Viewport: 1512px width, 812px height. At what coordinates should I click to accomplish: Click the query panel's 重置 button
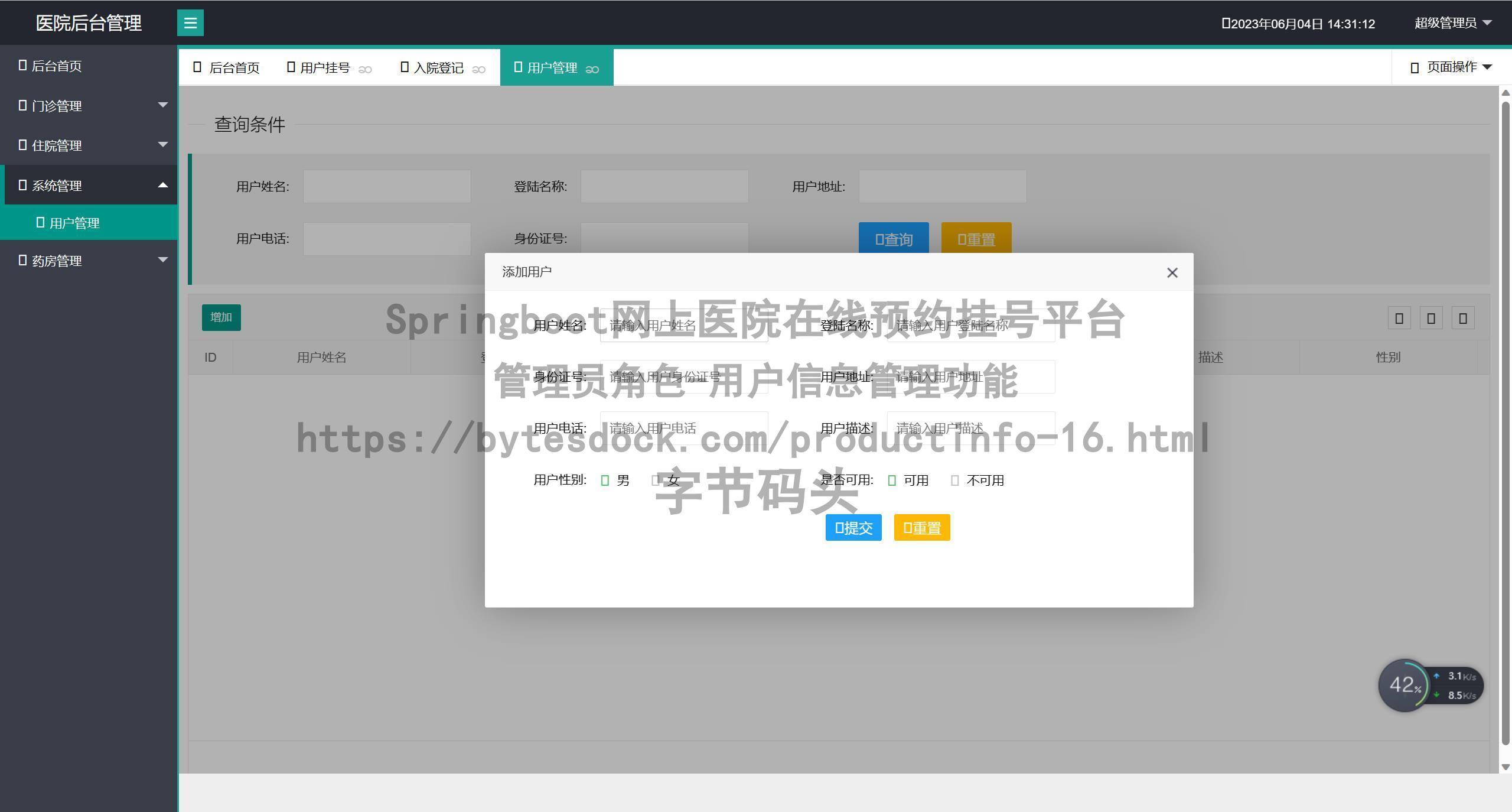coord(976,239)
